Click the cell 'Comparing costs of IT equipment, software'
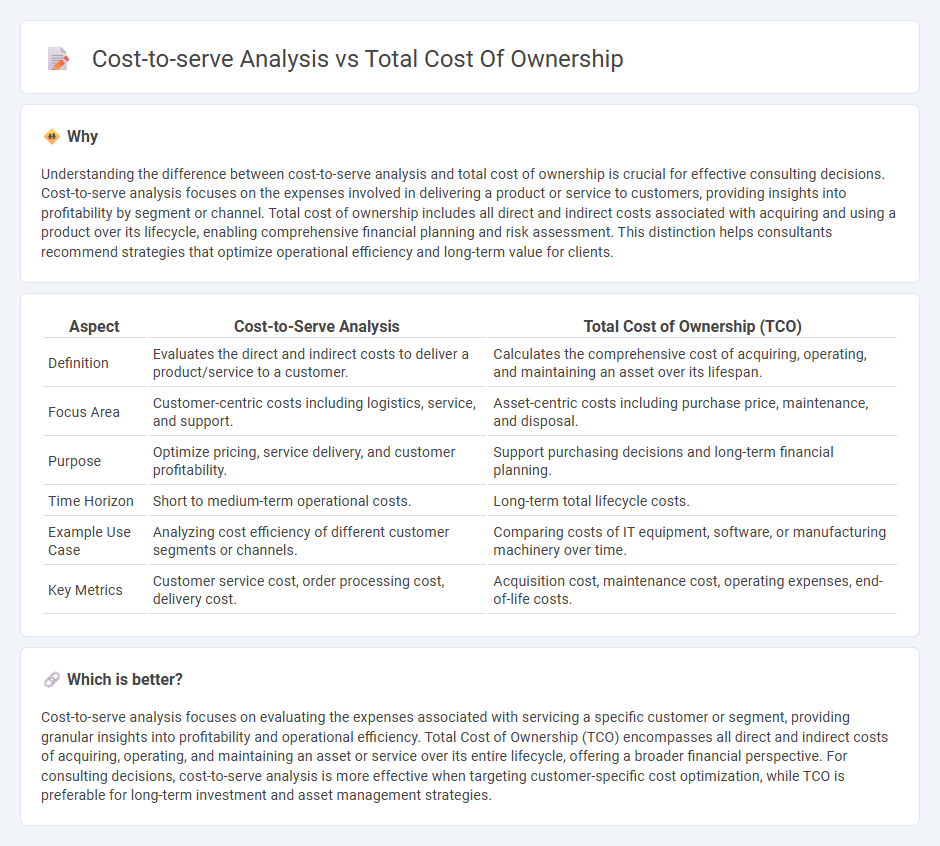The height and width of the screenshot is (846, 940). (692, 541)
